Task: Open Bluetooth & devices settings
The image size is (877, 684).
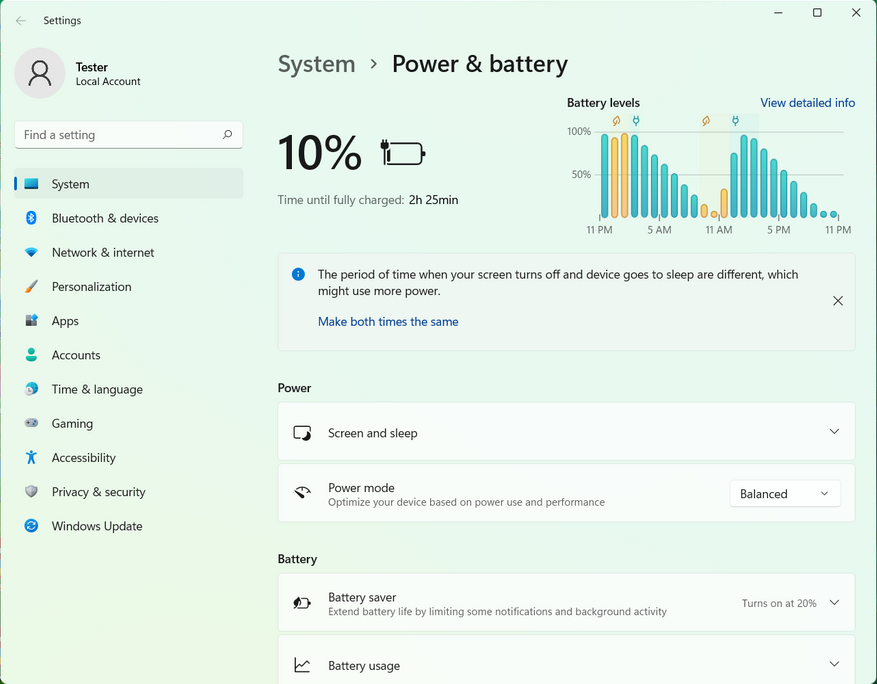Action: coord(105,218)
